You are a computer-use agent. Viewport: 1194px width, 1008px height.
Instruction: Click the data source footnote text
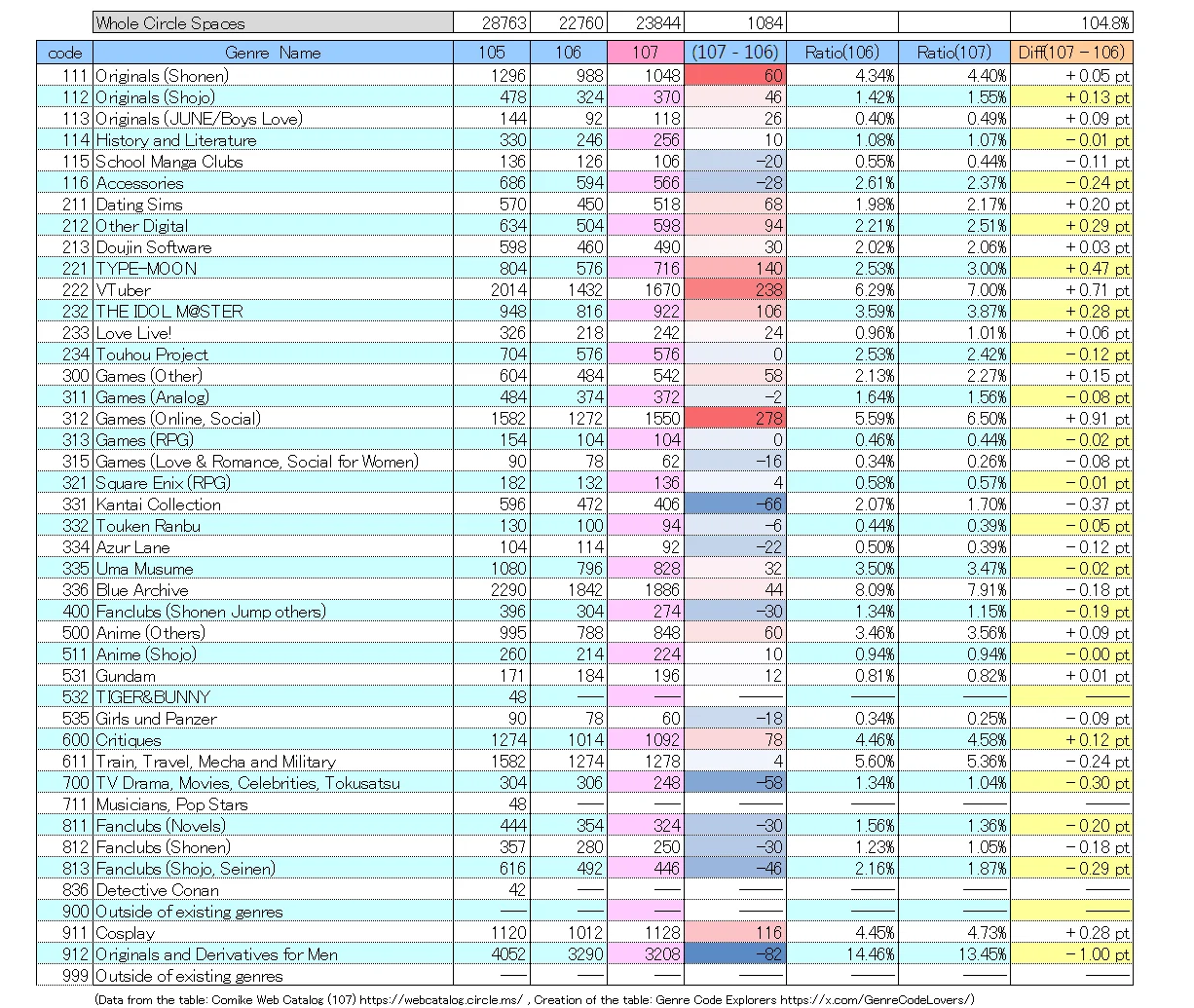534,999
